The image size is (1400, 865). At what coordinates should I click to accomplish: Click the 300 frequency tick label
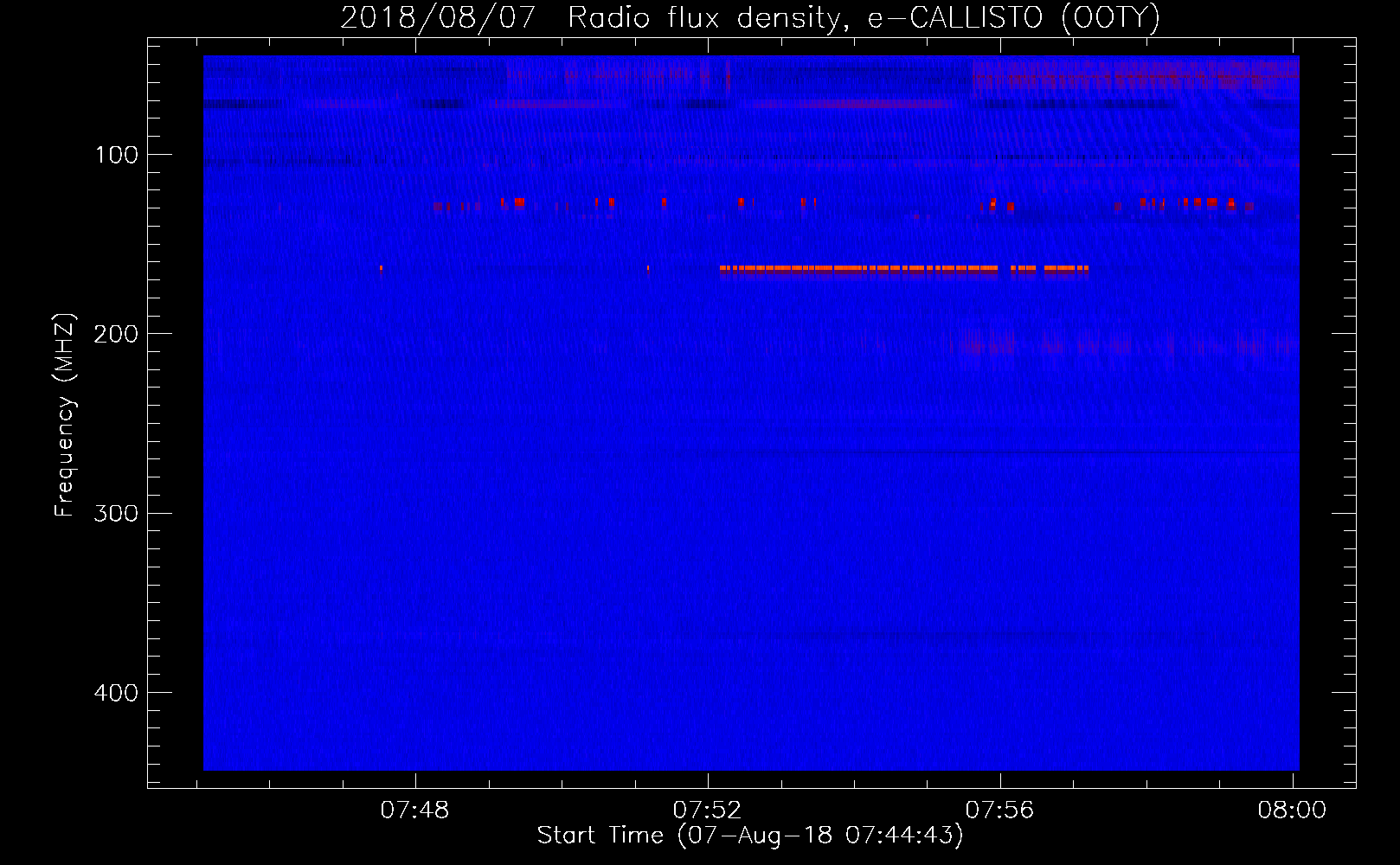(x=116, y=513)
